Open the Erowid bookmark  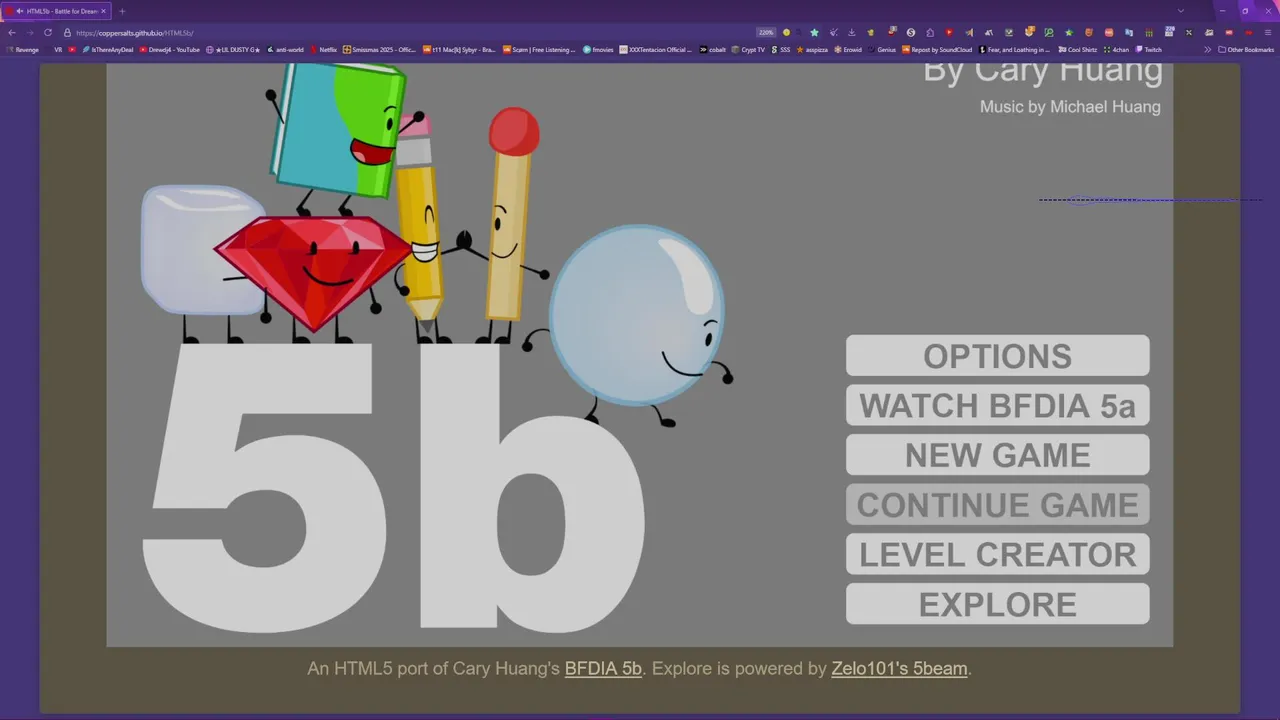pyautogui.click(x=847, y=49)
